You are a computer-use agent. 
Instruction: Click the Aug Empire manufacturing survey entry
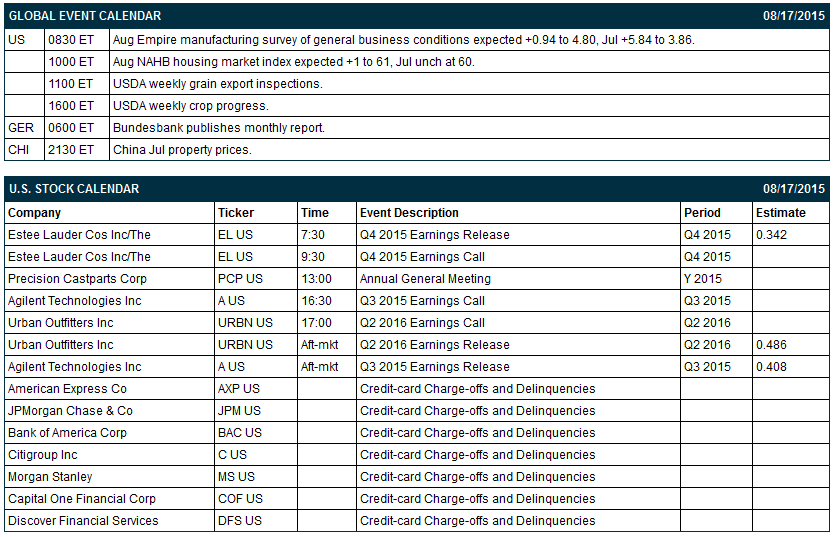pyautogui.click(x=404, y=40)
